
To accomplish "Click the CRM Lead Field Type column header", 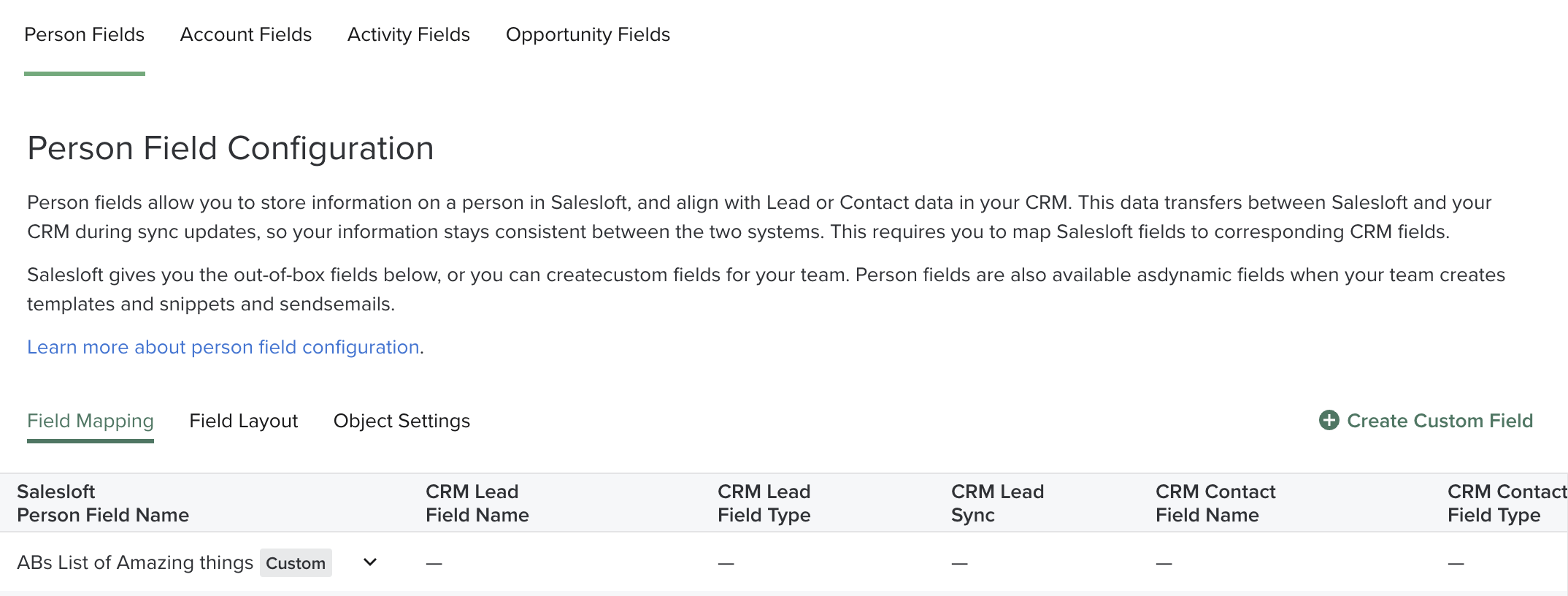I will click(x=764, y=503).
